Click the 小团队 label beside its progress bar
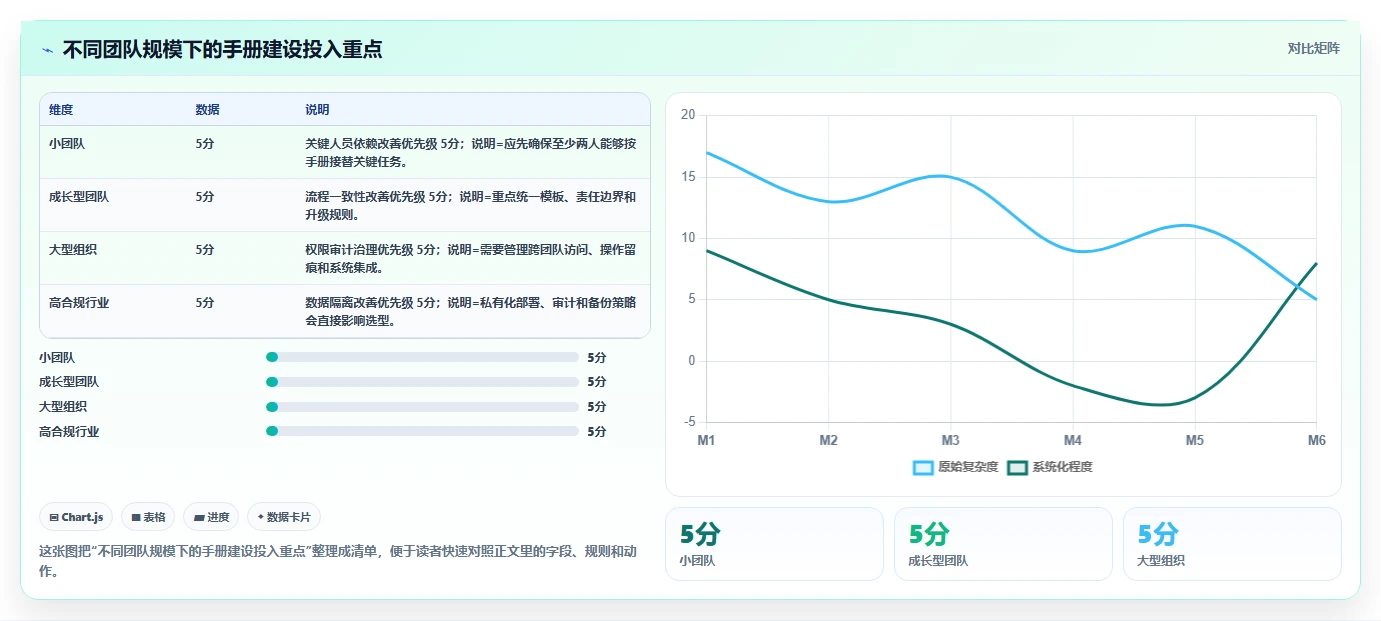Viewport: 1381px width, 621px height. point(57,357)
